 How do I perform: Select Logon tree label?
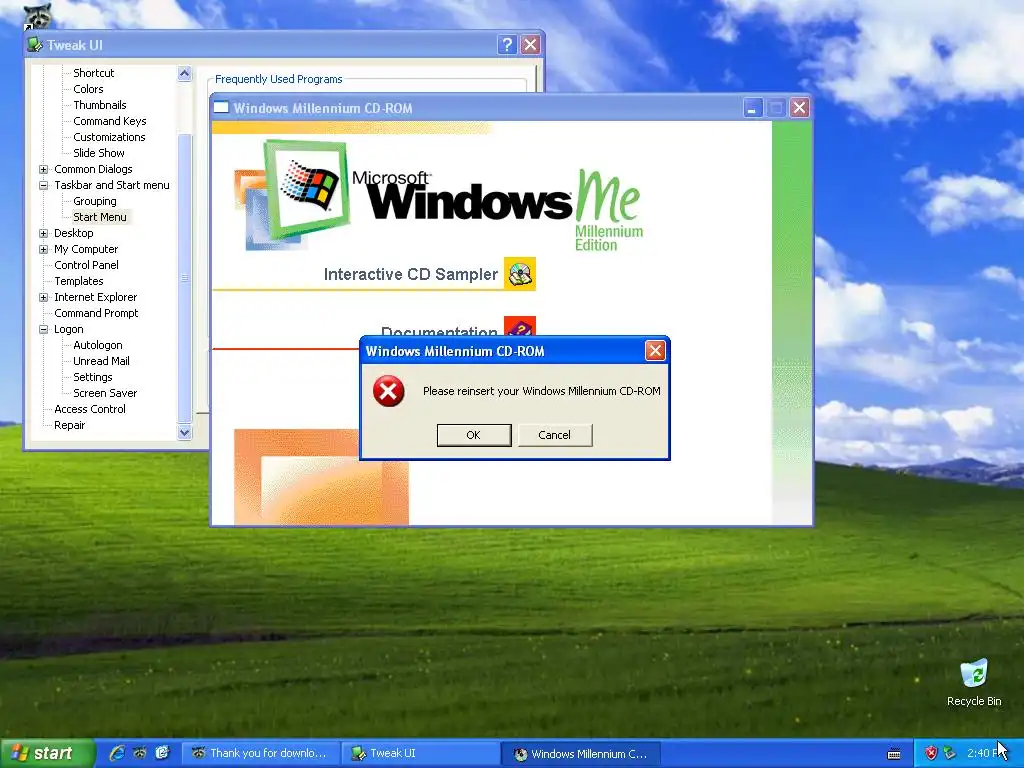tap(69, 329)
